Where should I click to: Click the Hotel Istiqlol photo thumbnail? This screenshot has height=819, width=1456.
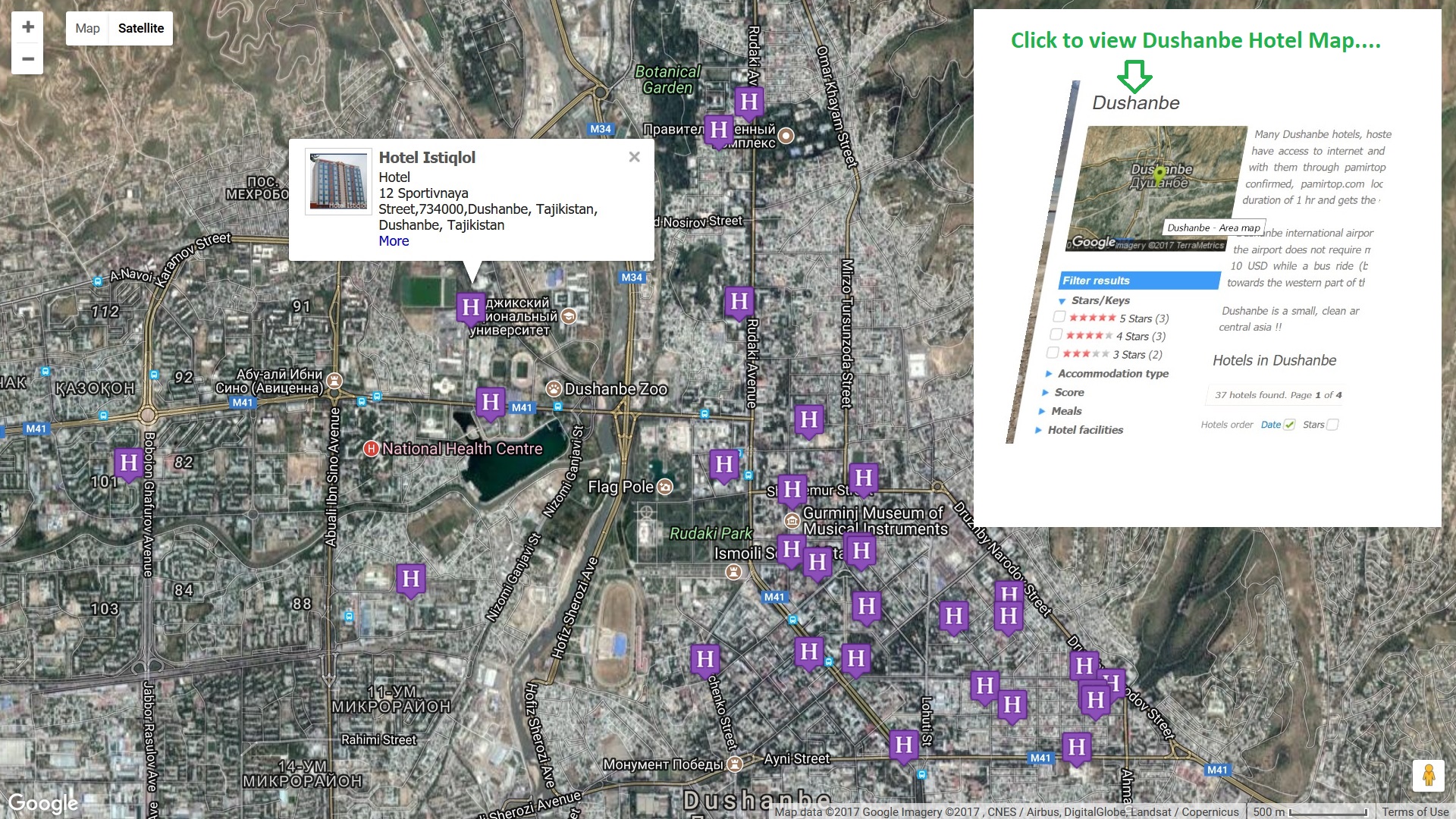(x=338, y=182)
